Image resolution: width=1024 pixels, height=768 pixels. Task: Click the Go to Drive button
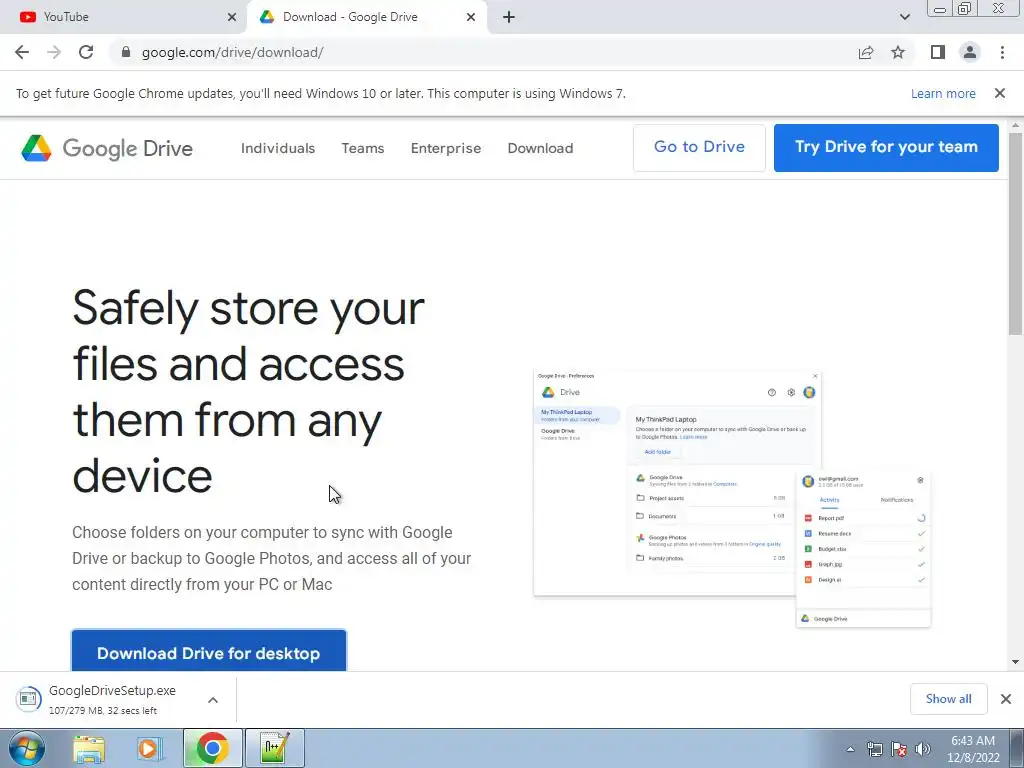coord(699,148)
